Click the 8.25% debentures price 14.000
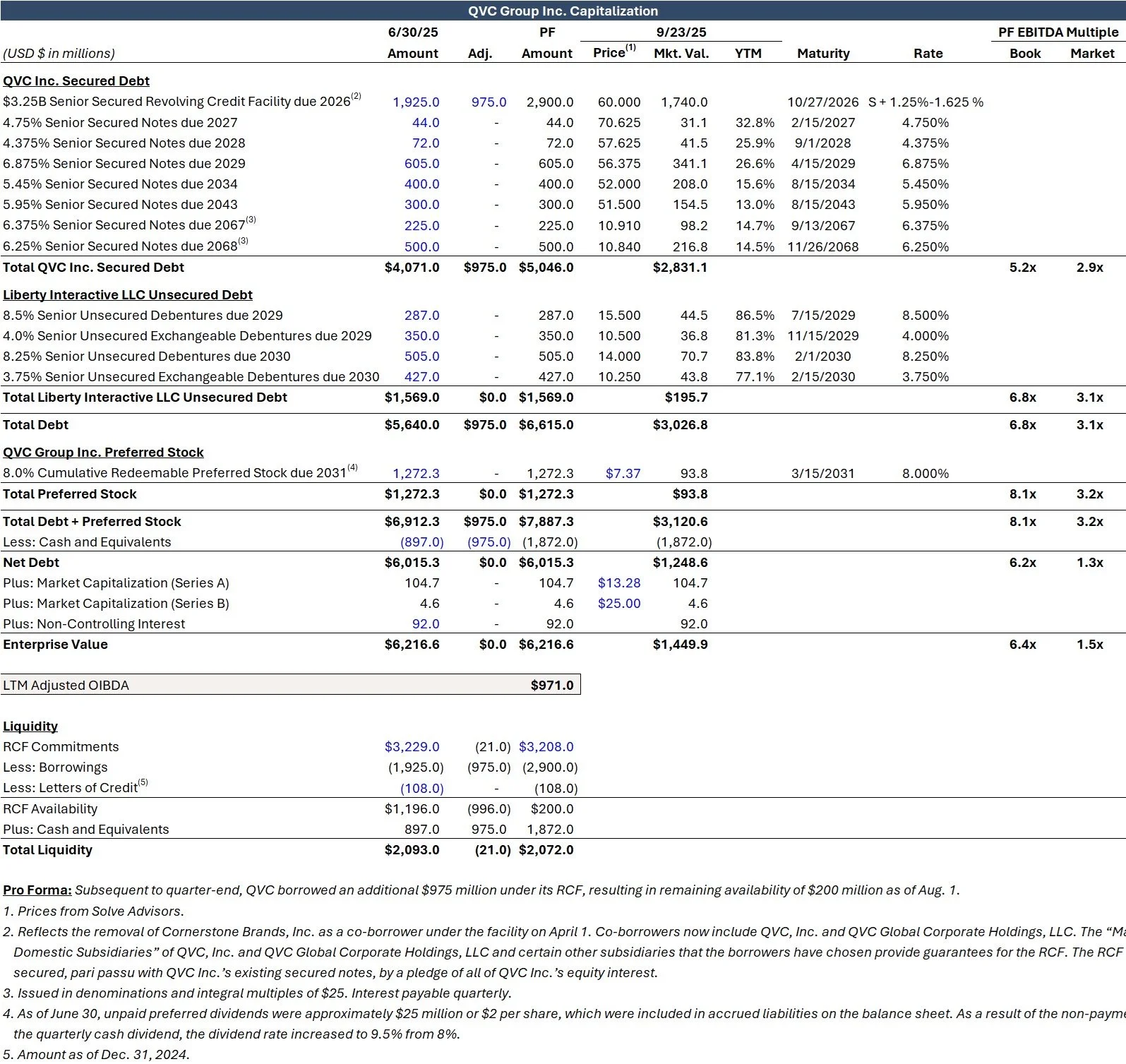 (619, 356)
